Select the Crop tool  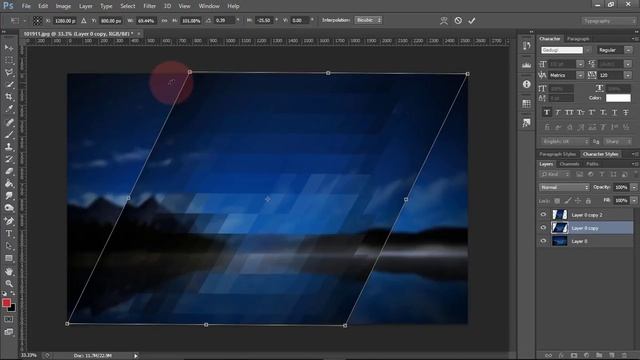9,97
